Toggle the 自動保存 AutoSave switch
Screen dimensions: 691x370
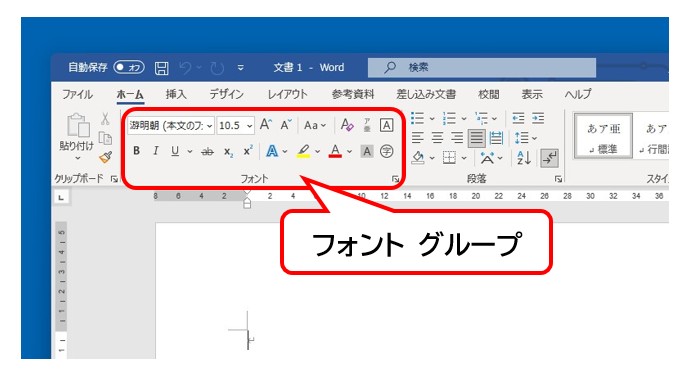(x=129, y=67)
